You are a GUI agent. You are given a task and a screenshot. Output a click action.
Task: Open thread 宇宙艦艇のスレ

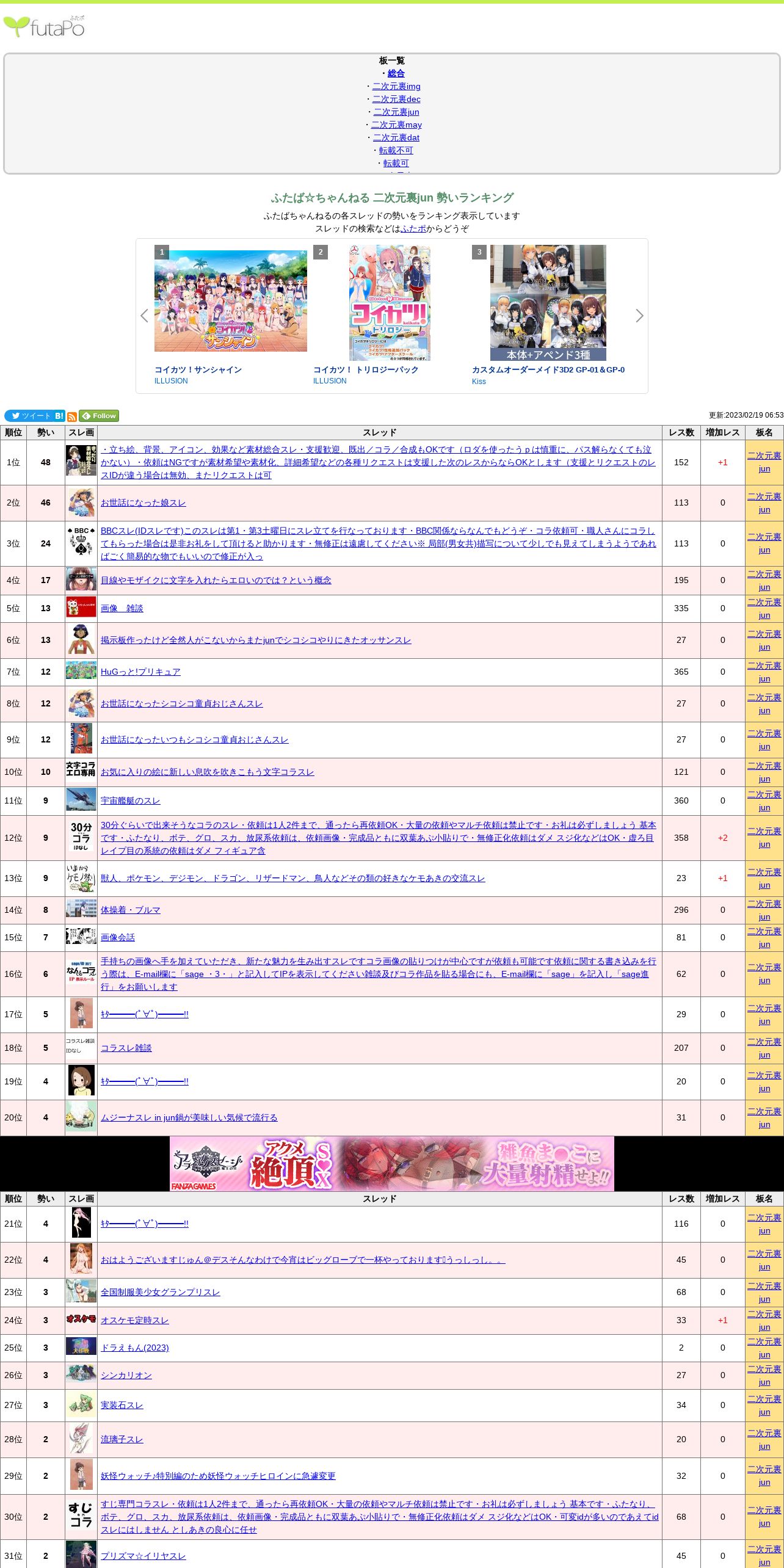(130, 800)
